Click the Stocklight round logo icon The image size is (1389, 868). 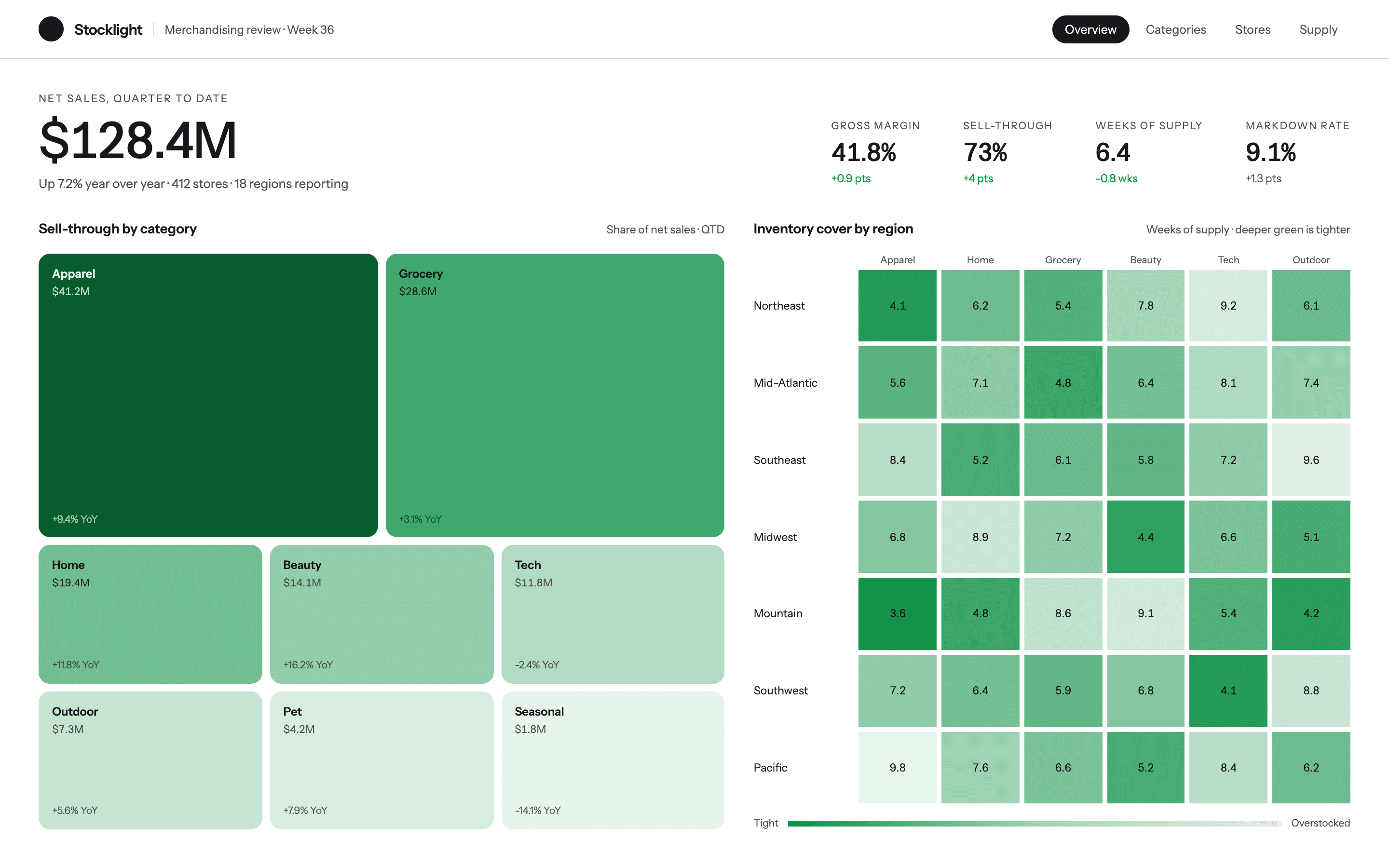51,29
